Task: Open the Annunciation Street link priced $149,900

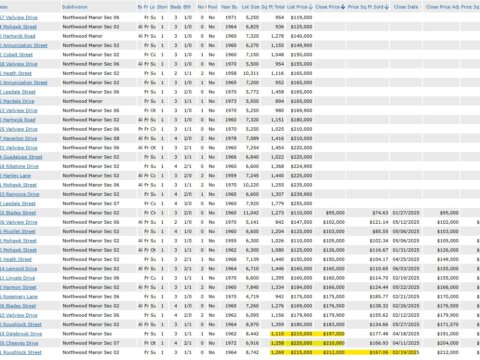Action: 24,45
